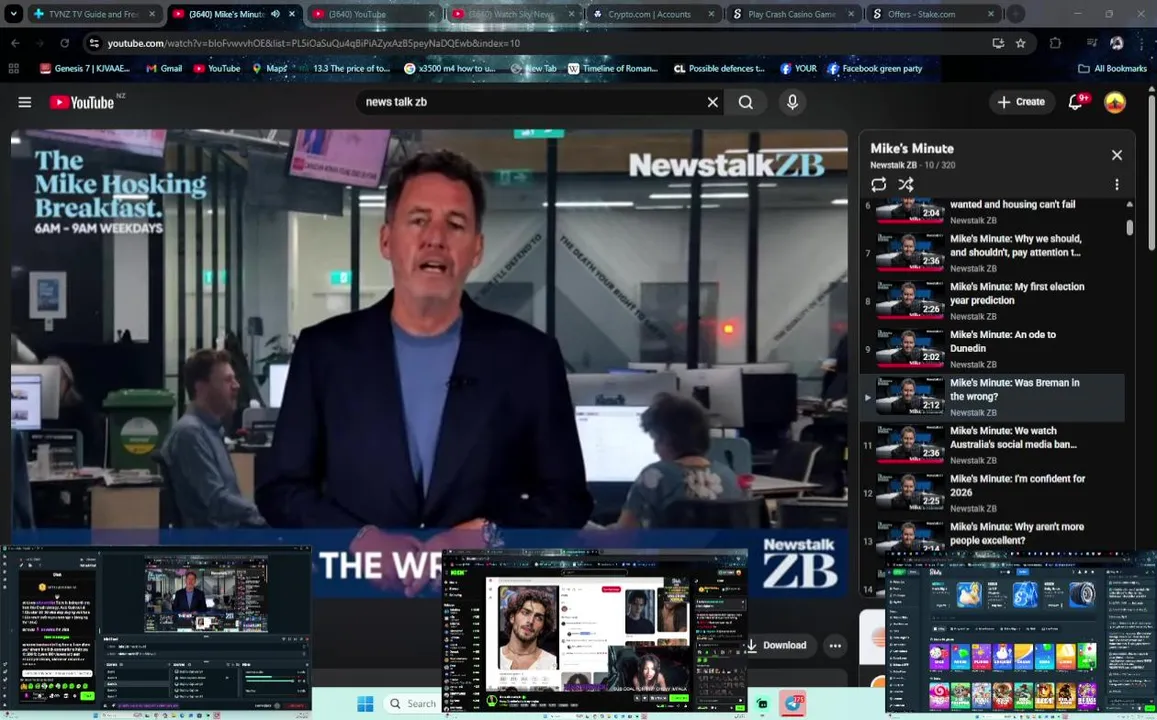Start voice search with microphone icon
The height and width of the screenshot is (720, 1157).
pos(792,102)
